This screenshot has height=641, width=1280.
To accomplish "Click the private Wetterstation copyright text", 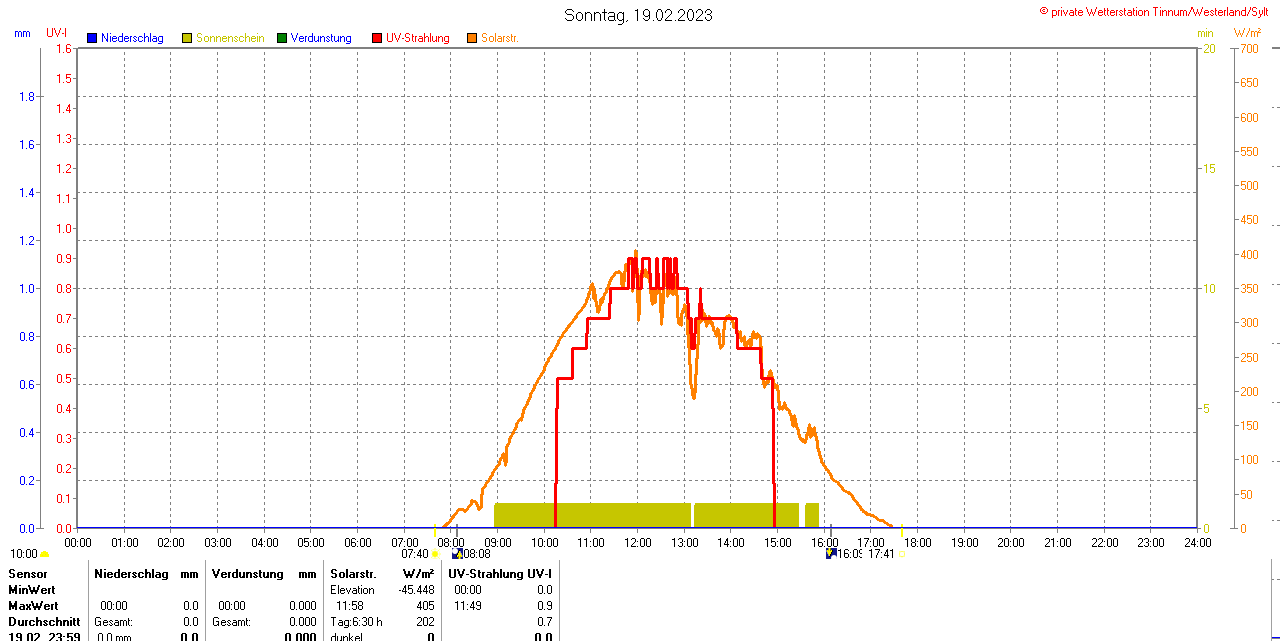I will point(1158,11).
